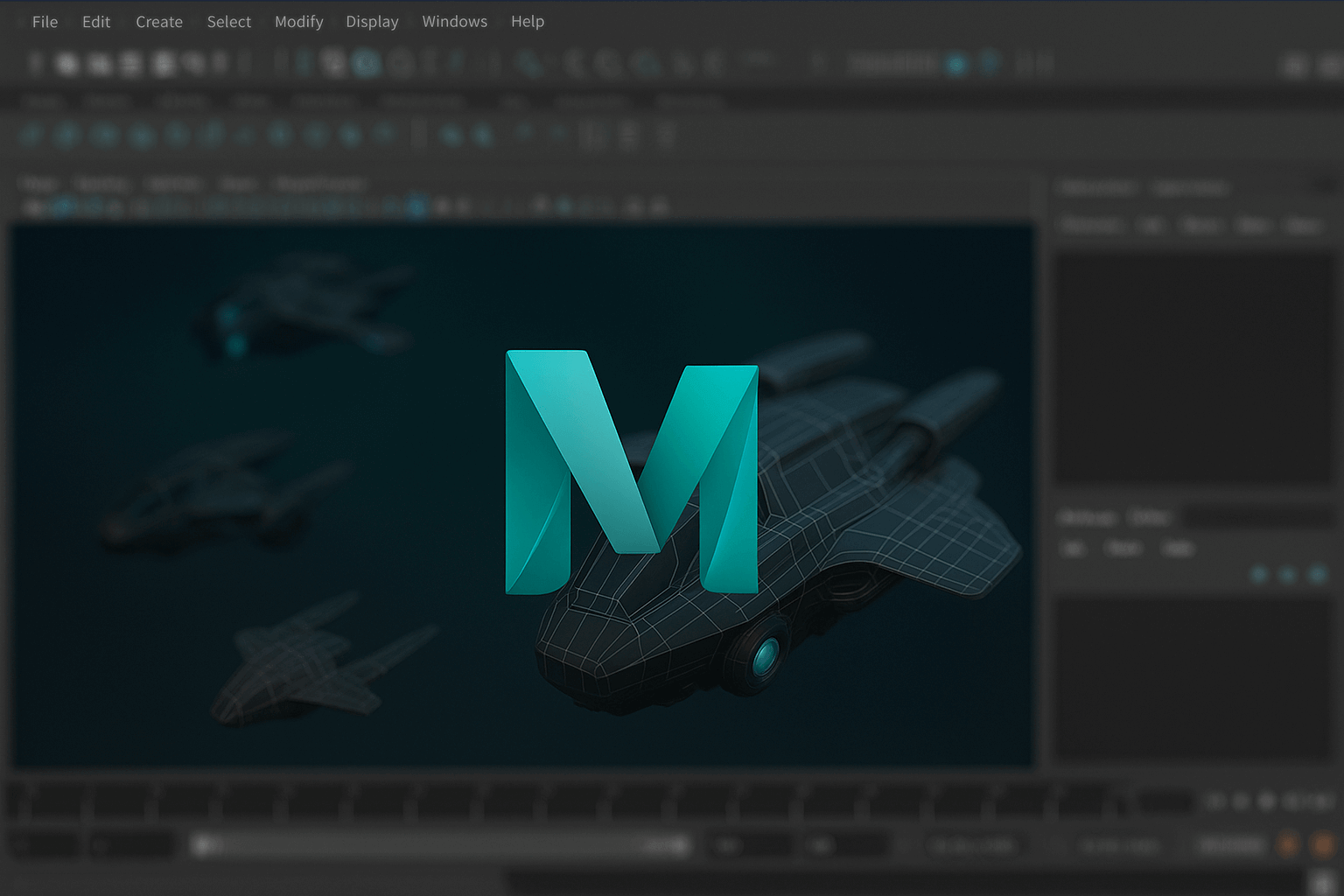Open the Shading dropdown above the viewport
Viewport: 1344px width, 896px height.
tap(102, 185)
